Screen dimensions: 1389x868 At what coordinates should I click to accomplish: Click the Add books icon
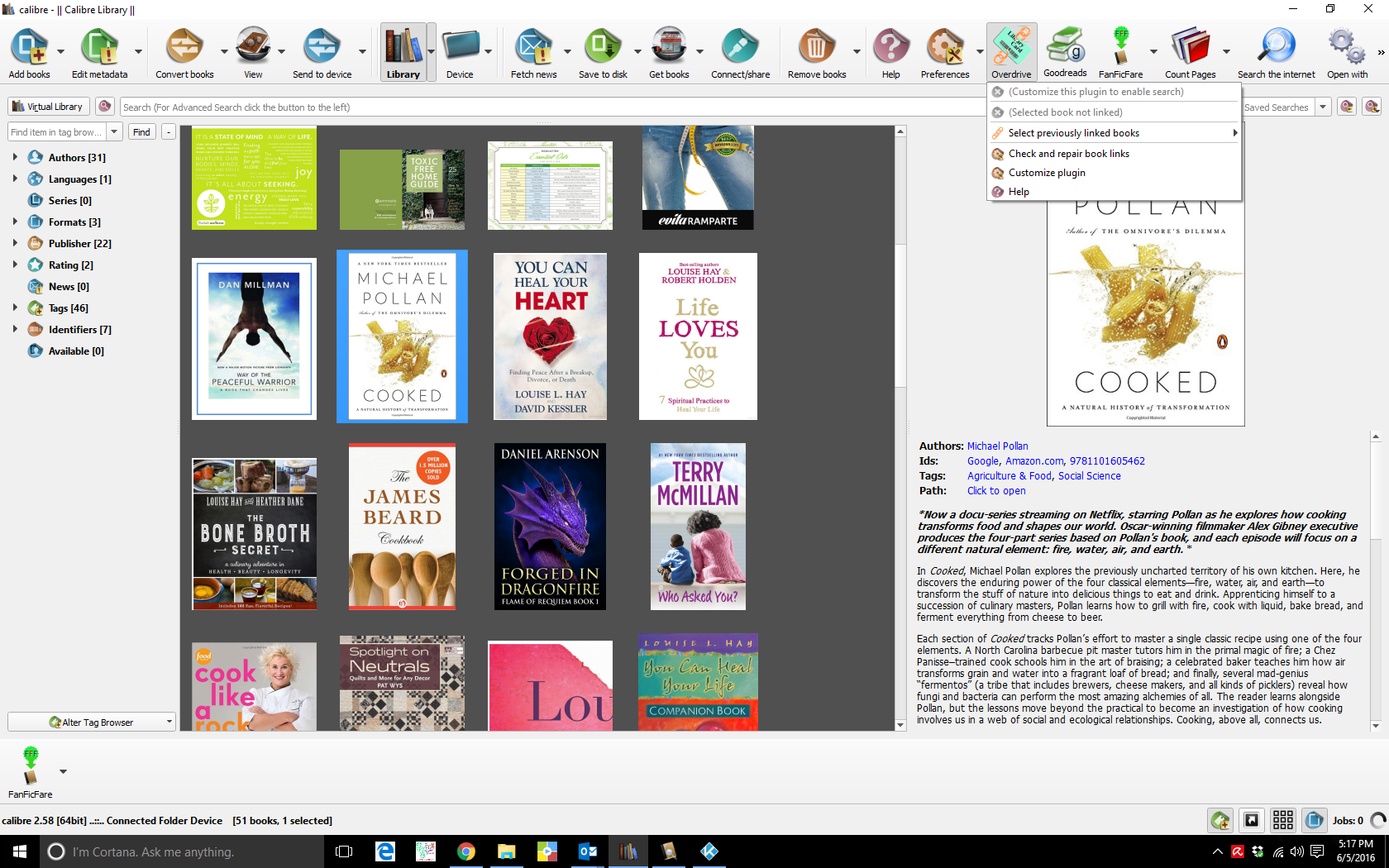tap(29, 46)
